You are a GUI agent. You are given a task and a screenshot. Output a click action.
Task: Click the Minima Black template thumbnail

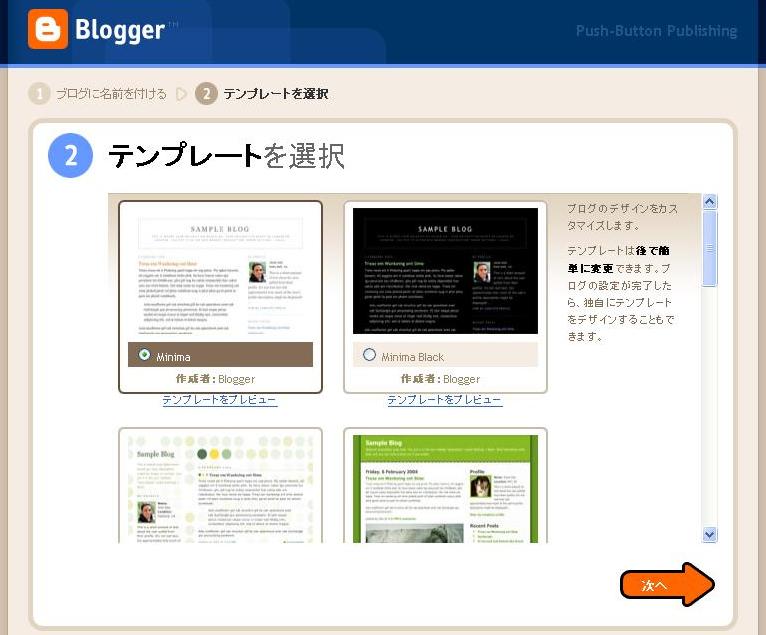click(445, 271)
